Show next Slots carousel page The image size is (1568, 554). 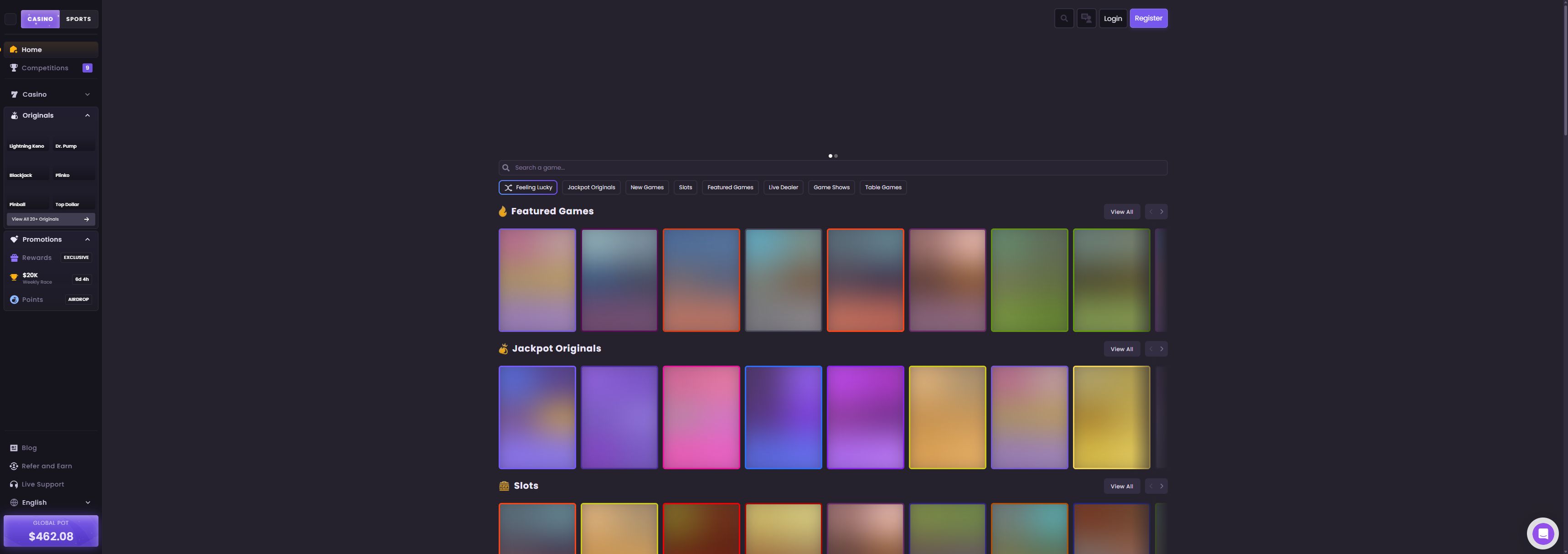click(1161, 486)
